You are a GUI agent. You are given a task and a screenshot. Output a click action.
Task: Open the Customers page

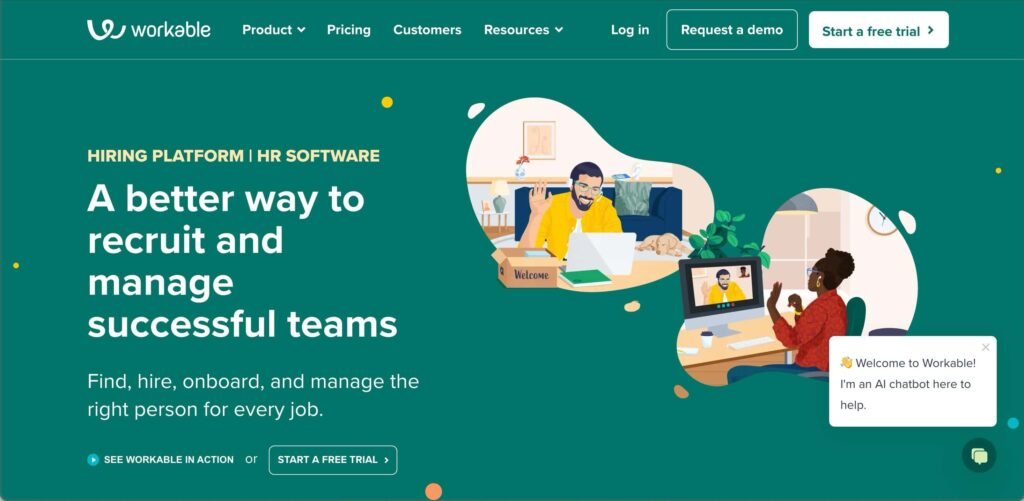(x=427, y=30)
